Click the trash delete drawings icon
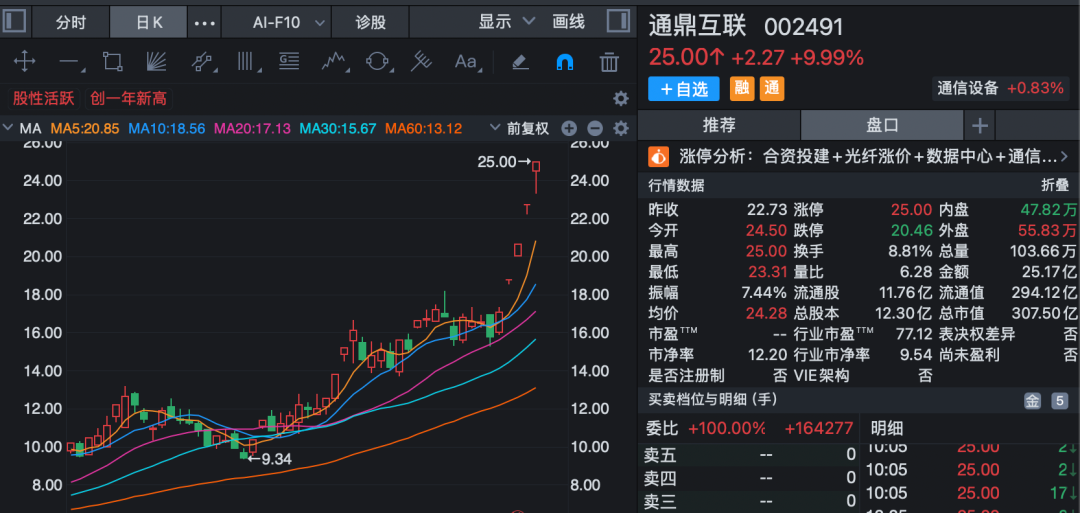This screenshot has width=1080, height=513. click(x=609, y=62)
